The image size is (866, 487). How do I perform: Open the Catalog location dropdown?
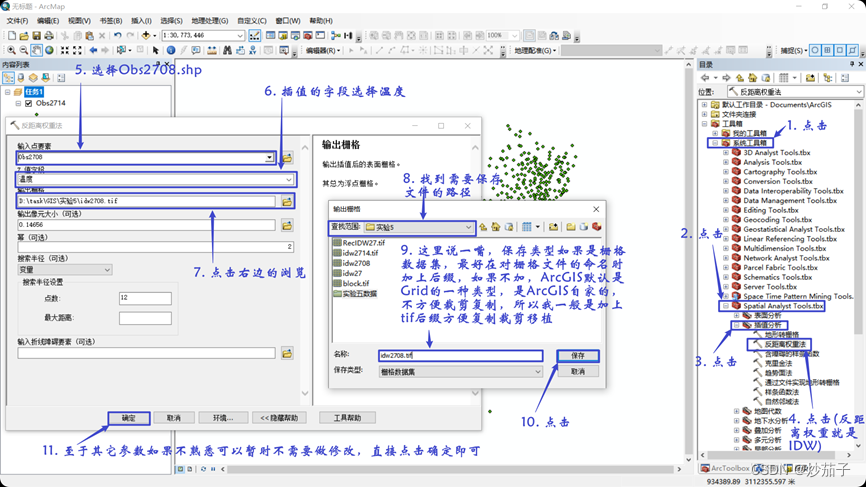(x=858, y=92)
